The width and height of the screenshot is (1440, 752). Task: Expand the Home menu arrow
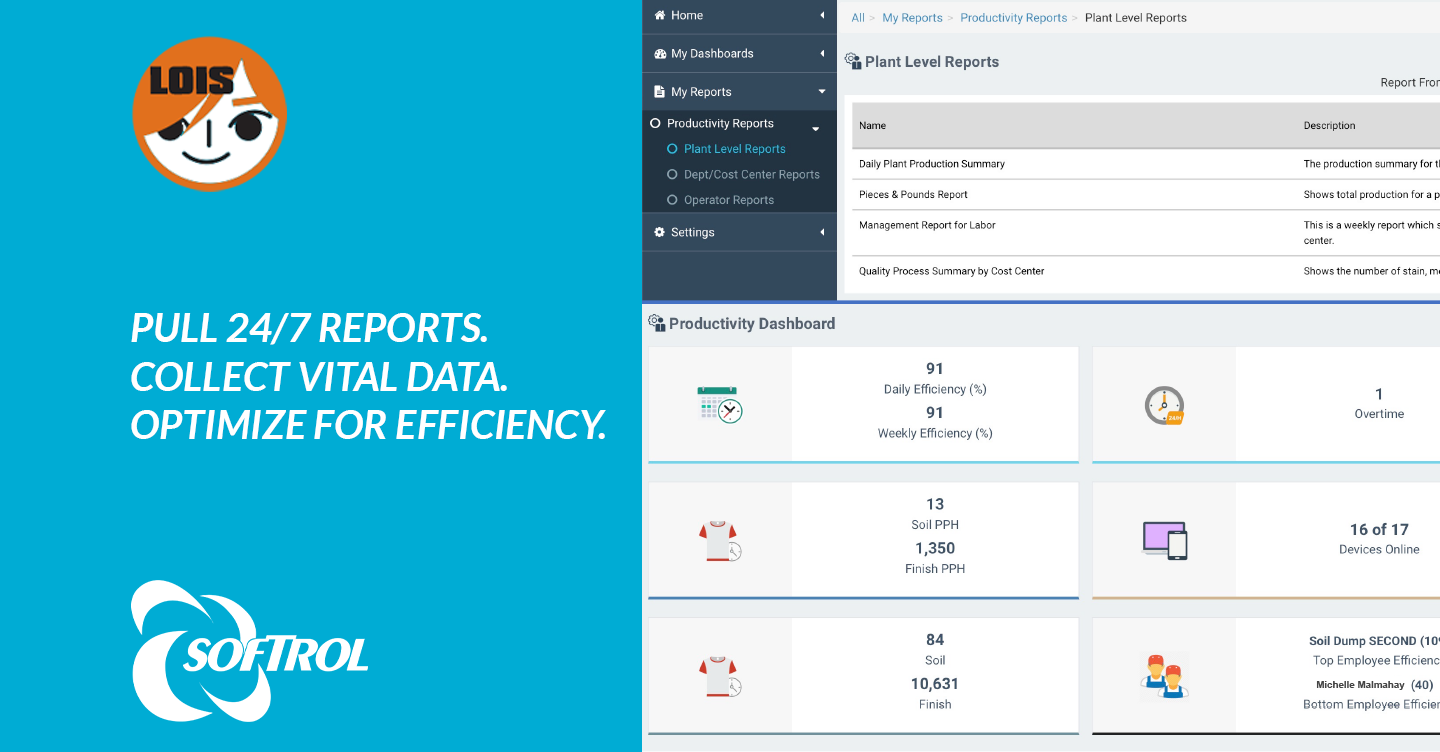click(x=822, y=16)
